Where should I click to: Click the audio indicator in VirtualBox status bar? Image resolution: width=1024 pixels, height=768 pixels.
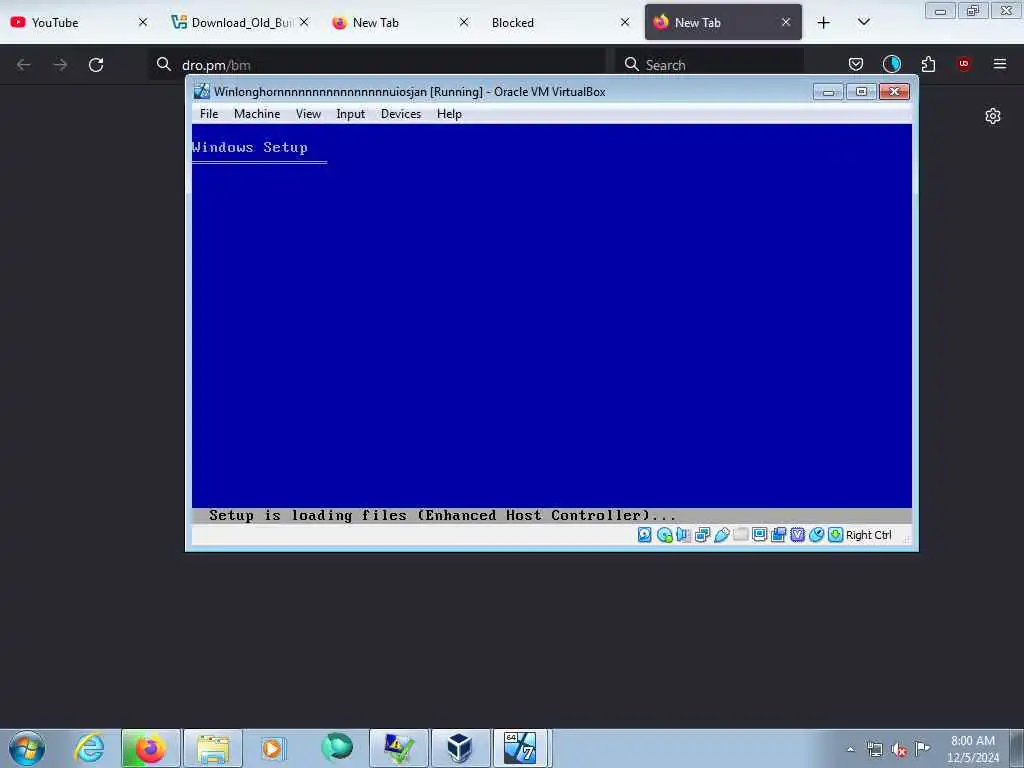tap(683, 535)
